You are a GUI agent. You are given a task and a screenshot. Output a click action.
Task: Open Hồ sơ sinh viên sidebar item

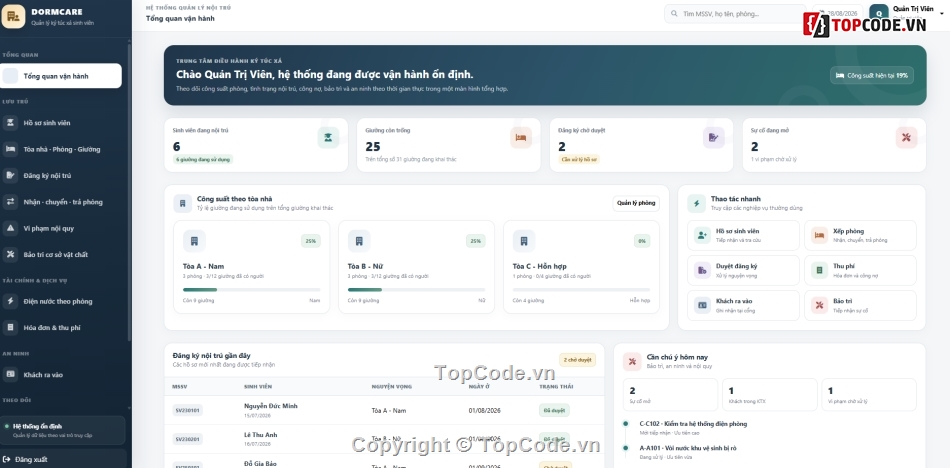coord(61,122)
